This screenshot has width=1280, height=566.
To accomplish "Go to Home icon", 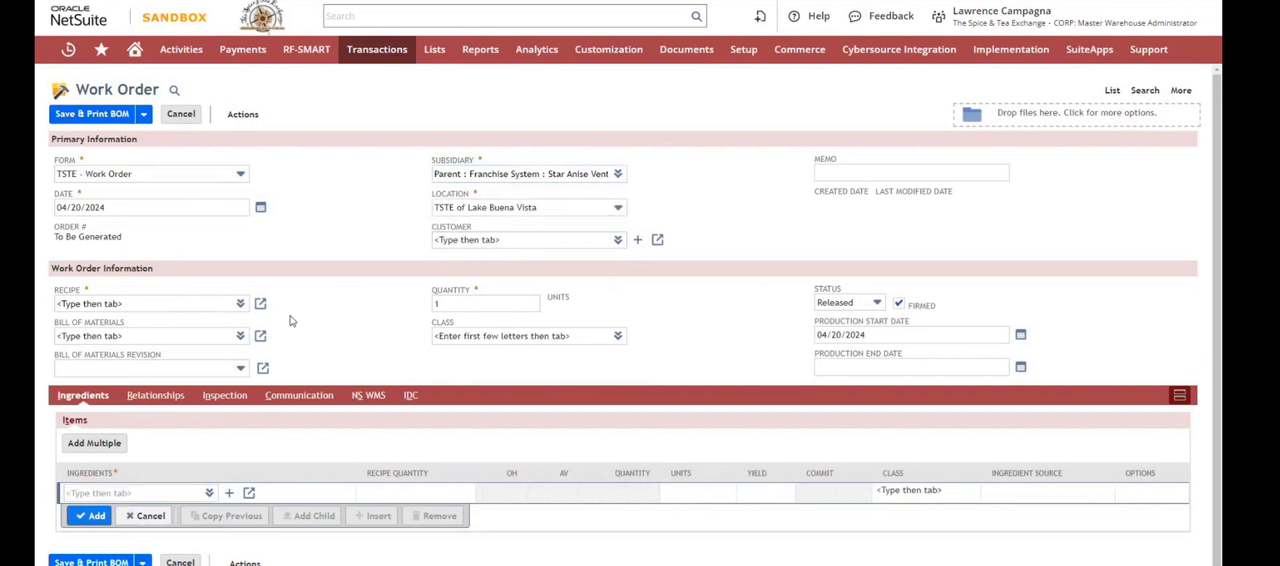I will [x=135, y=49].
